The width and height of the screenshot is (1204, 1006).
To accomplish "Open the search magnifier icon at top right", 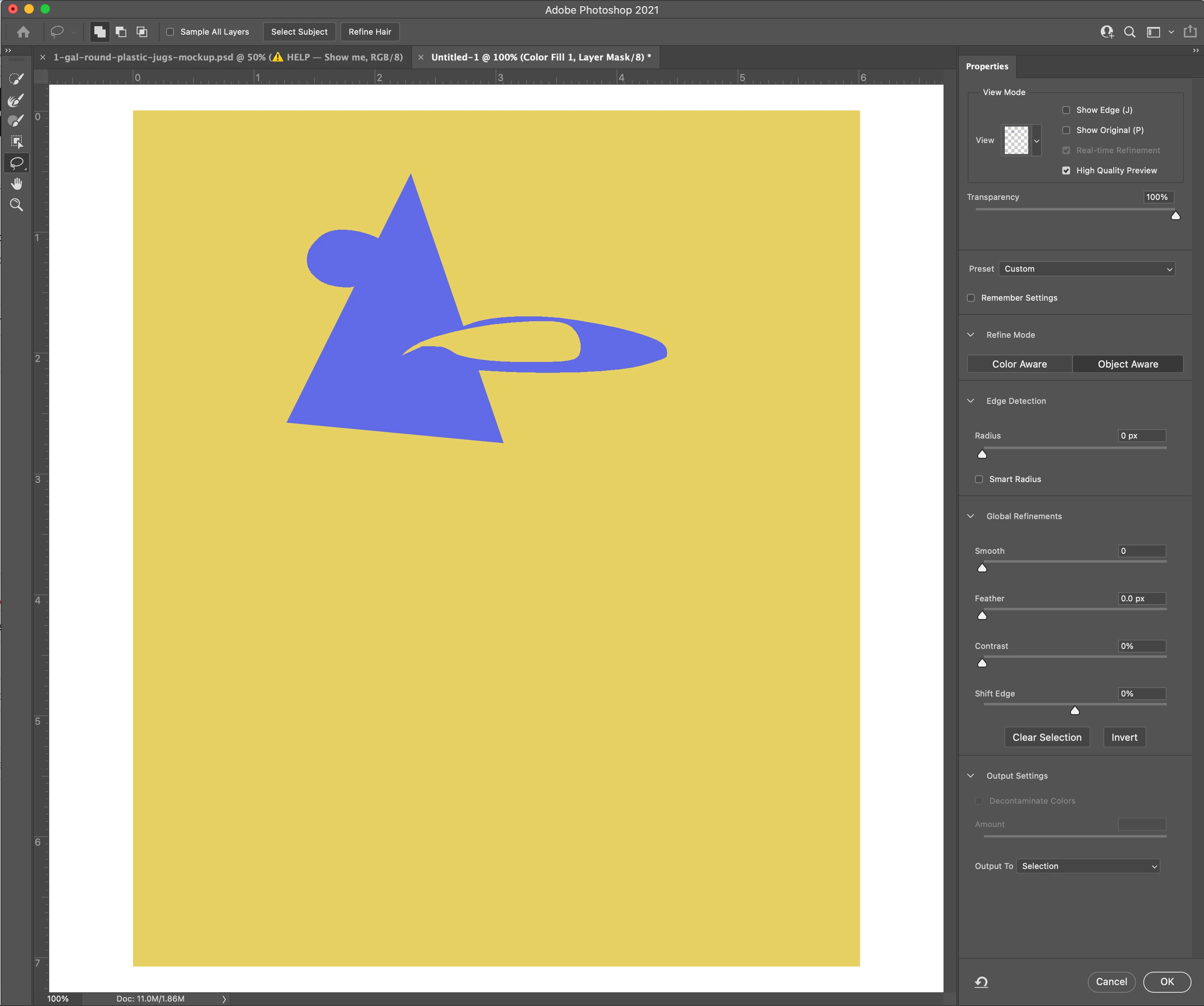I will 1129,32.
